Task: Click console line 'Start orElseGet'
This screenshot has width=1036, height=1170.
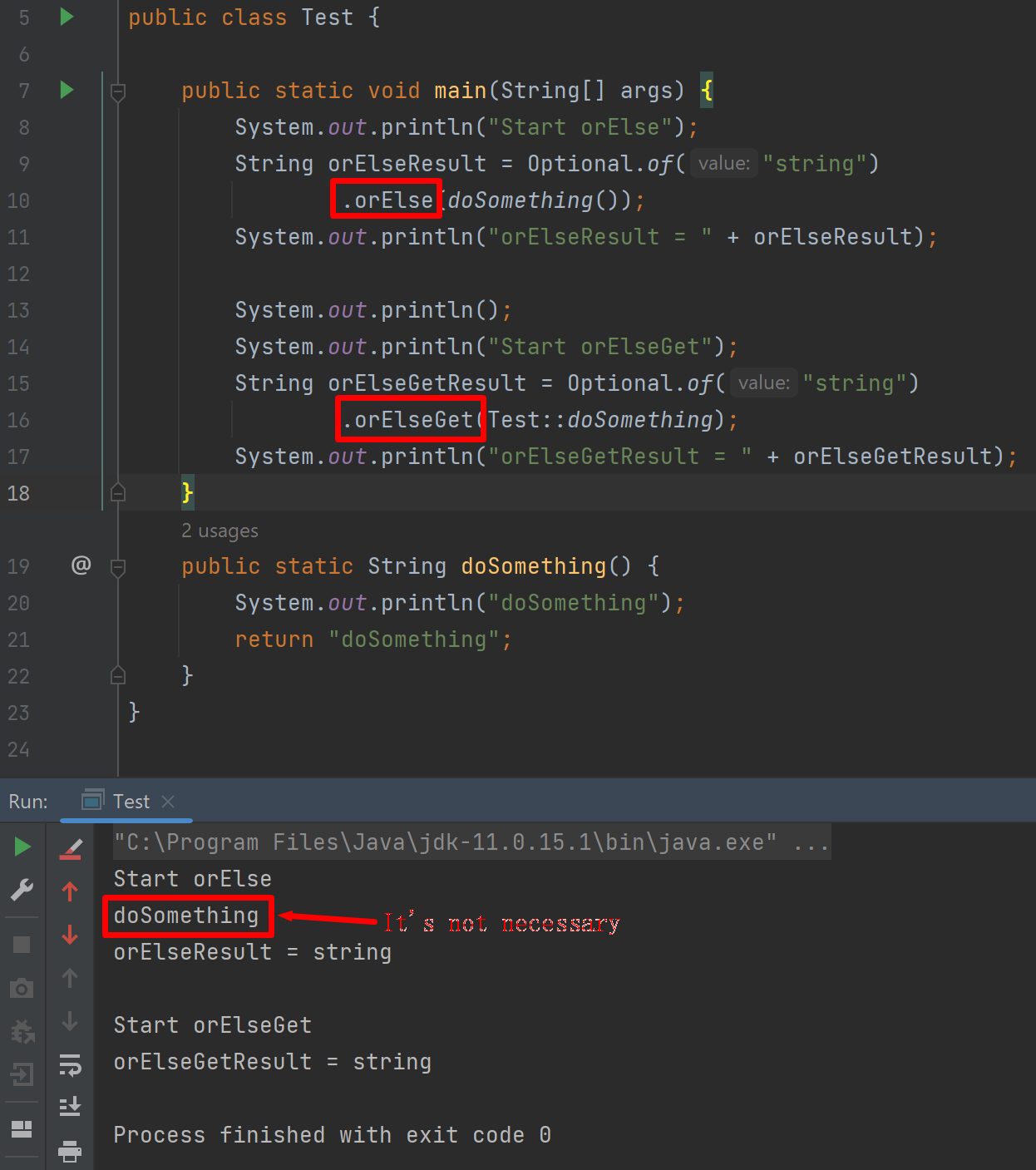Action: pos(213,1025)
